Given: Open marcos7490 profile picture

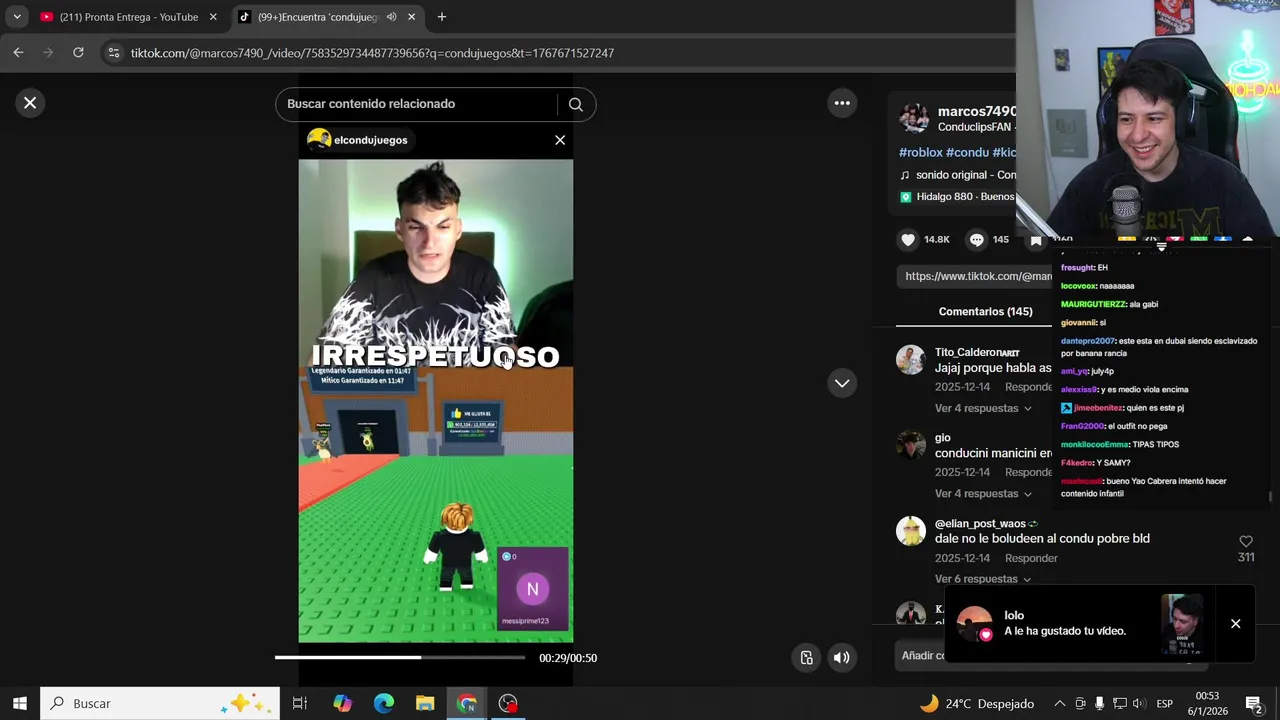Looking at the screenshot, I should (x=914, y=118).
